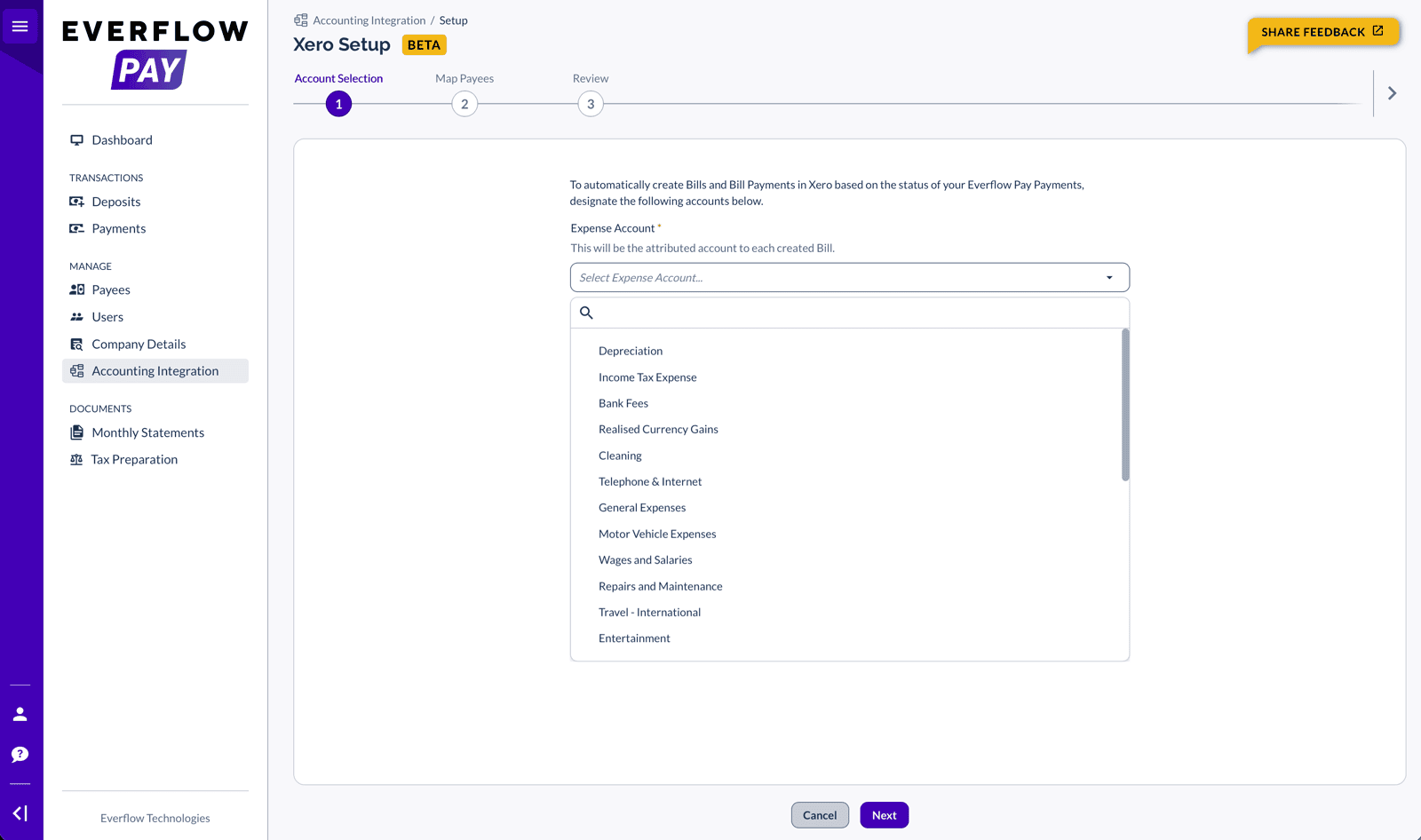The height and width of the screenshot is (840, 1421).
Task: Click the Dashboard monitor icon
Action: tap(76, 140)
